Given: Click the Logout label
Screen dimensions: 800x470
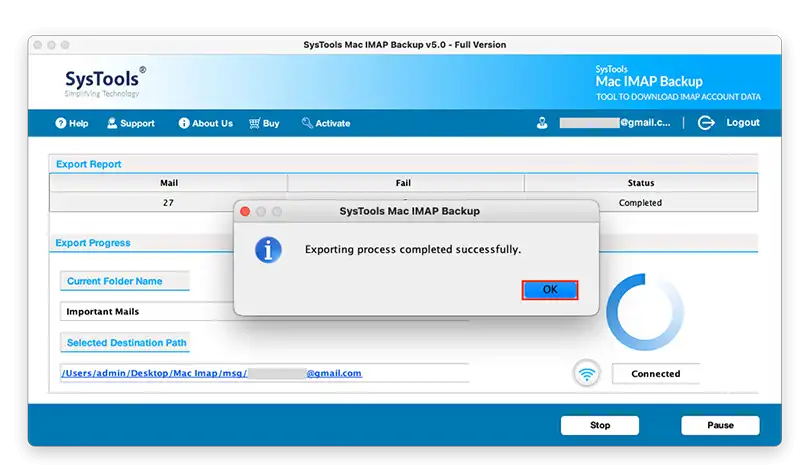Looking at the screenshot, I should tap(743, 122).
